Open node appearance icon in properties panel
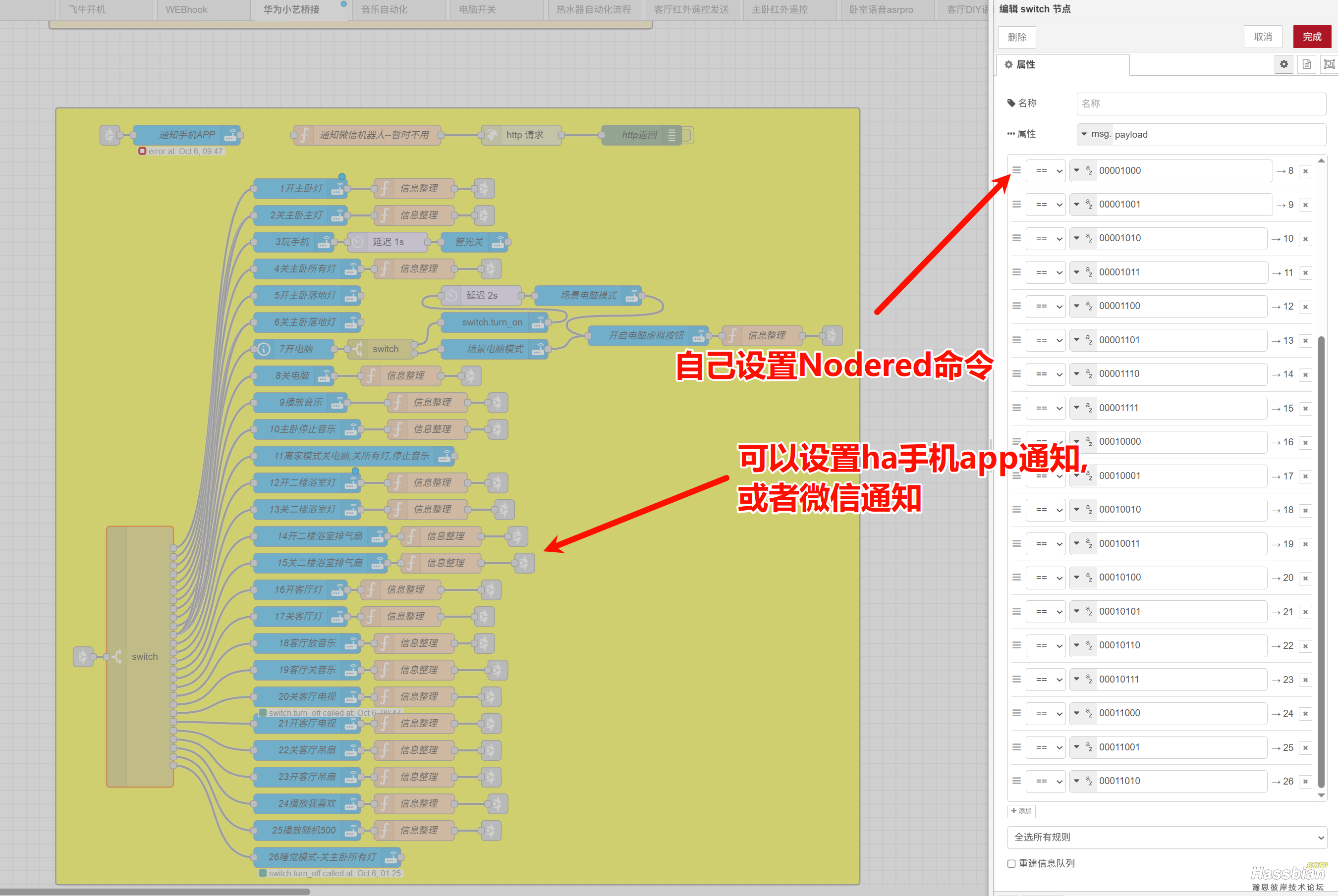 [1329, 64]
